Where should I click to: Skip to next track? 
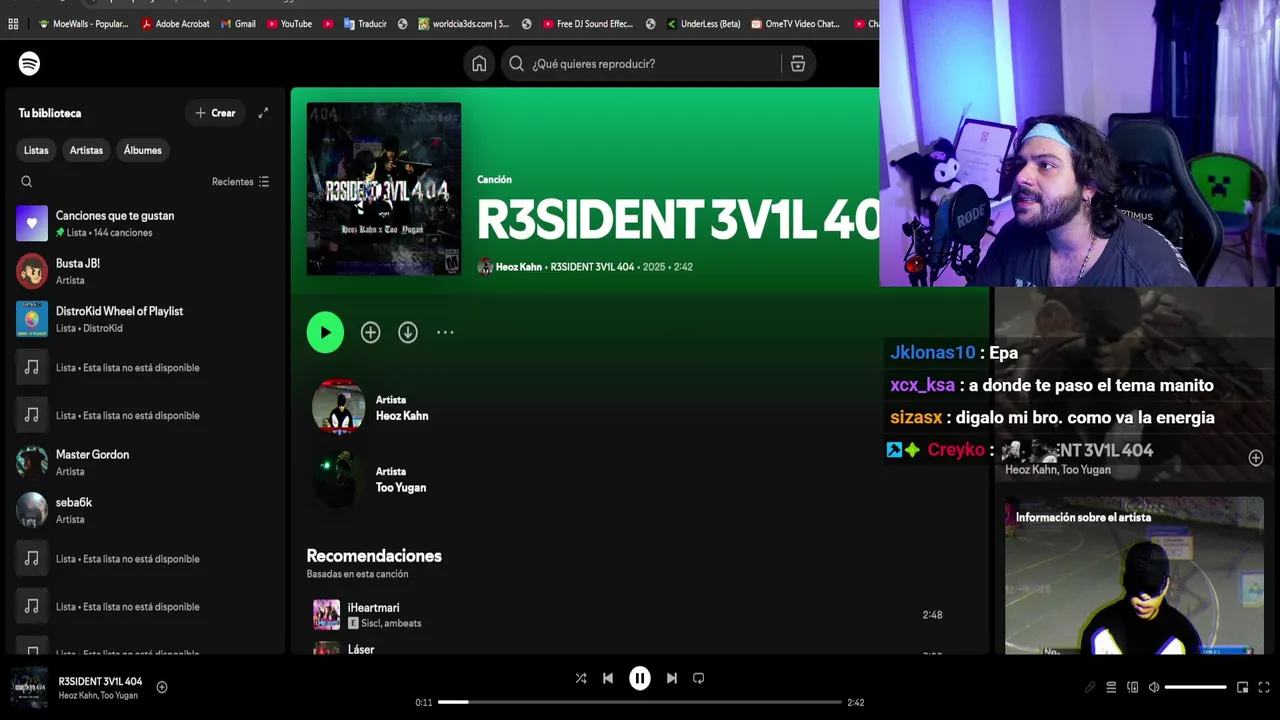672,678
